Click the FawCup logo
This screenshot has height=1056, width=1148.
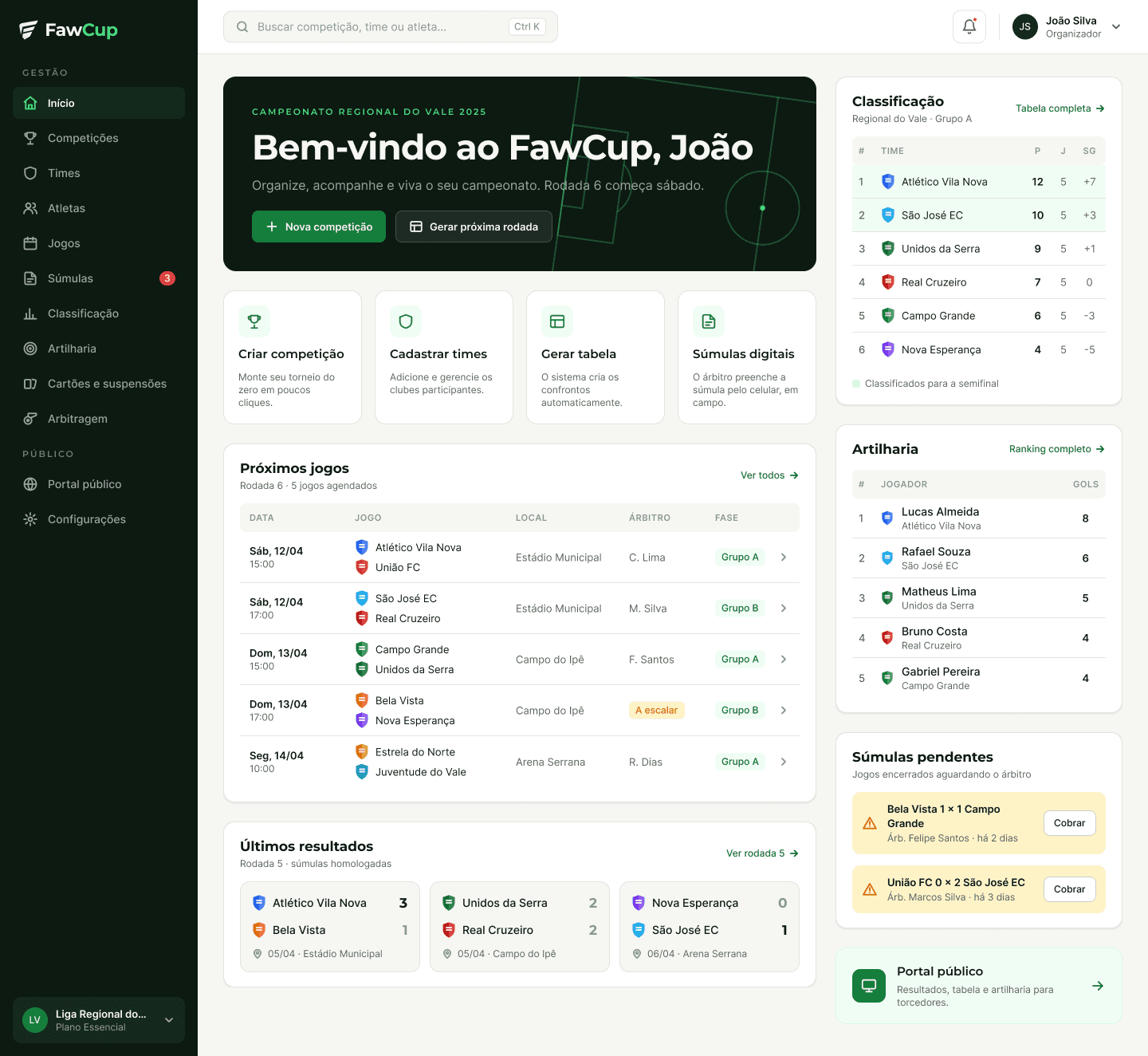69,30
